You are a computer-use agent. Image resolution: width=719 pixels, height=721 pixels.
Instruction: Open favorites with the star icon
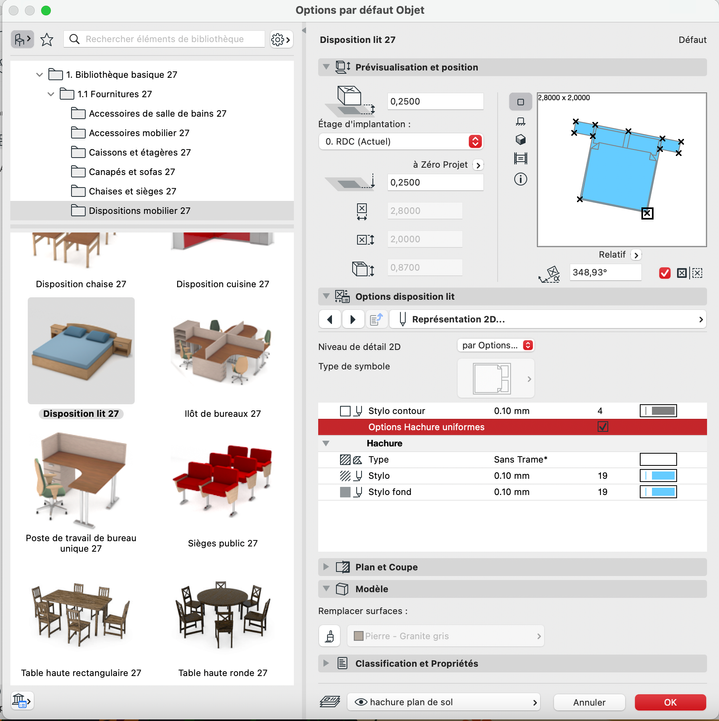click(x=46, y=40)
